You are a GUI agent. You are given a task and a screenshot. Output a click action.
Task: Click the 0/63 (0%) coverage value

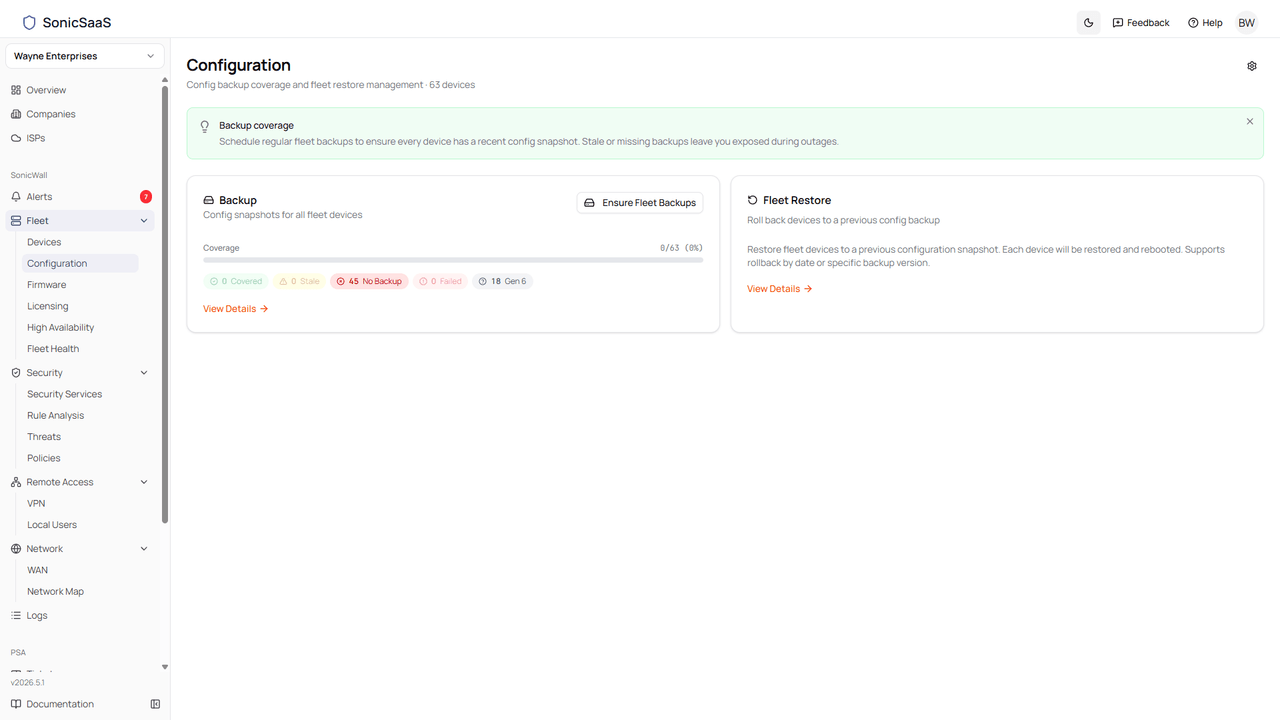[681, 248]
